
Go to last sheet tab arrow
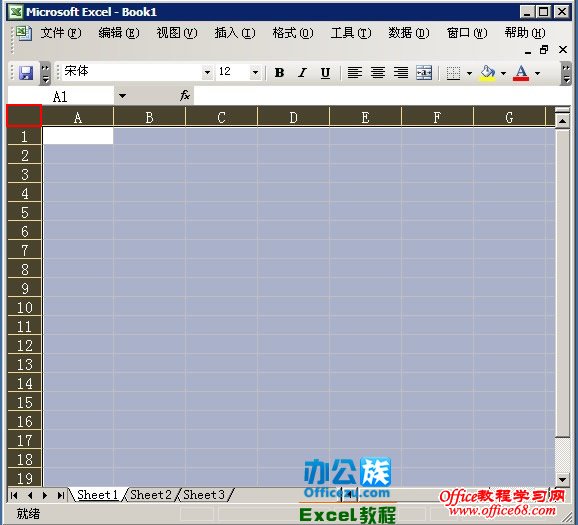pos(61,495)
